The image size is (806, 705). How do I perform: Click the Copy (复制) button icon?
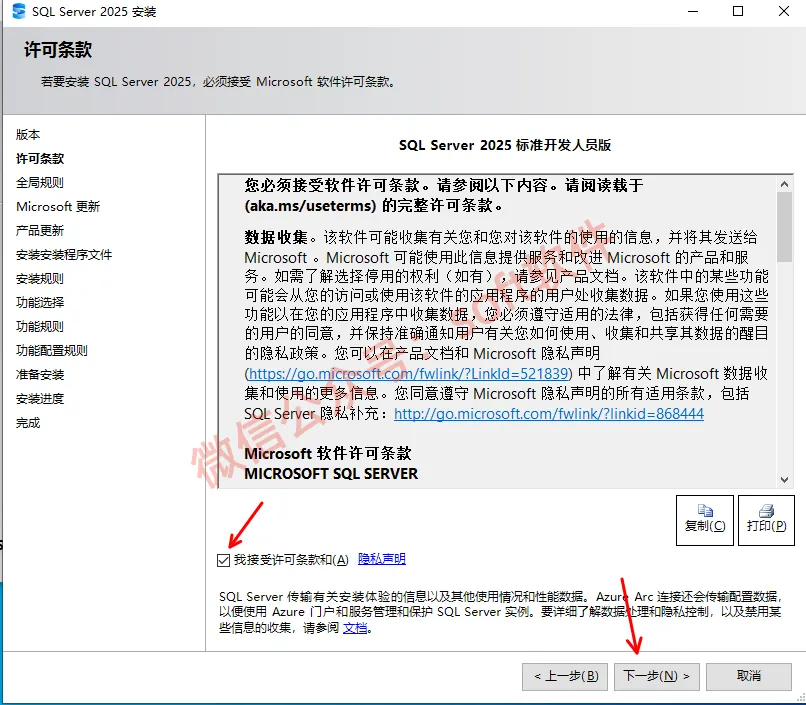[705, 510]
